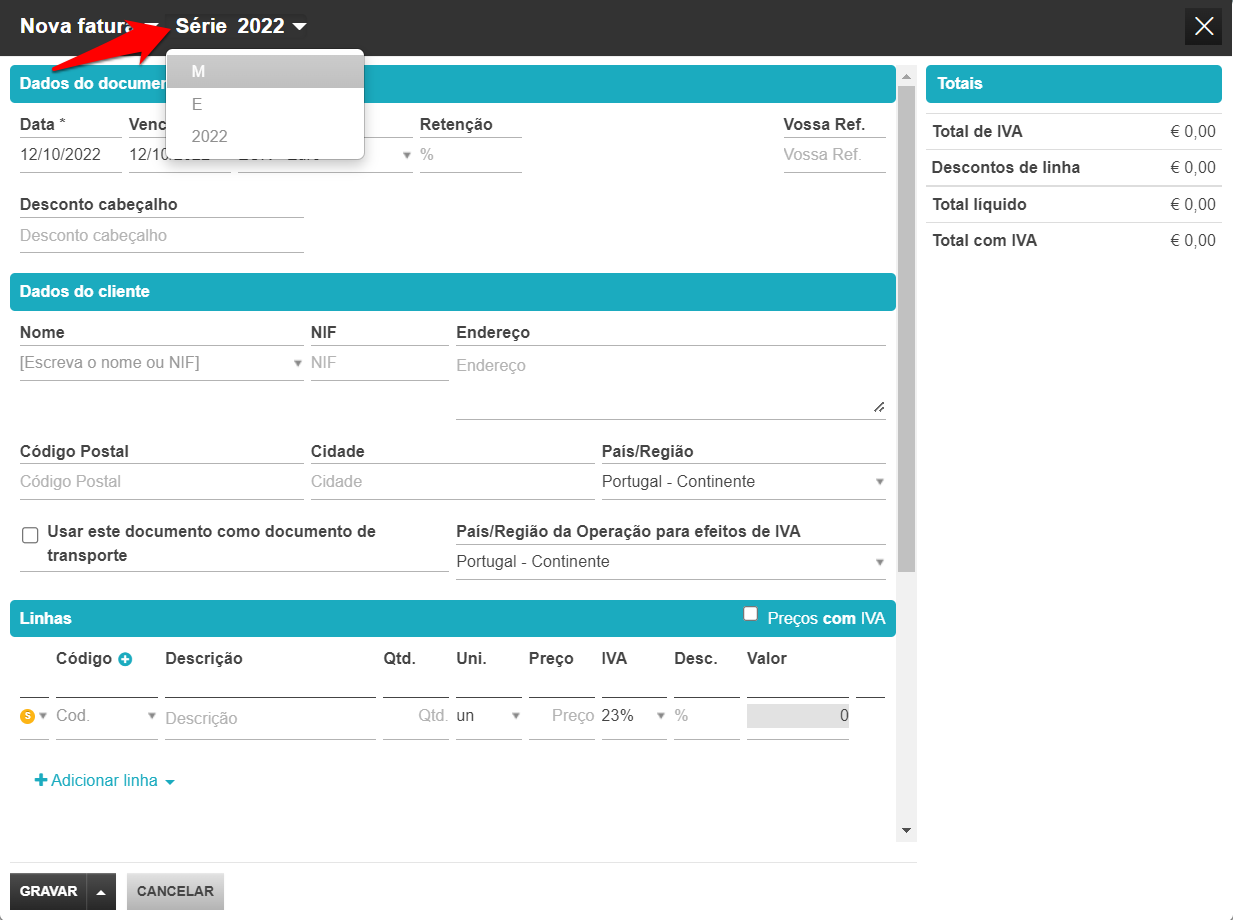The image size is (1233, 920).
Task: Focus the Vossa Ref. input
Action: coord(835,155)
